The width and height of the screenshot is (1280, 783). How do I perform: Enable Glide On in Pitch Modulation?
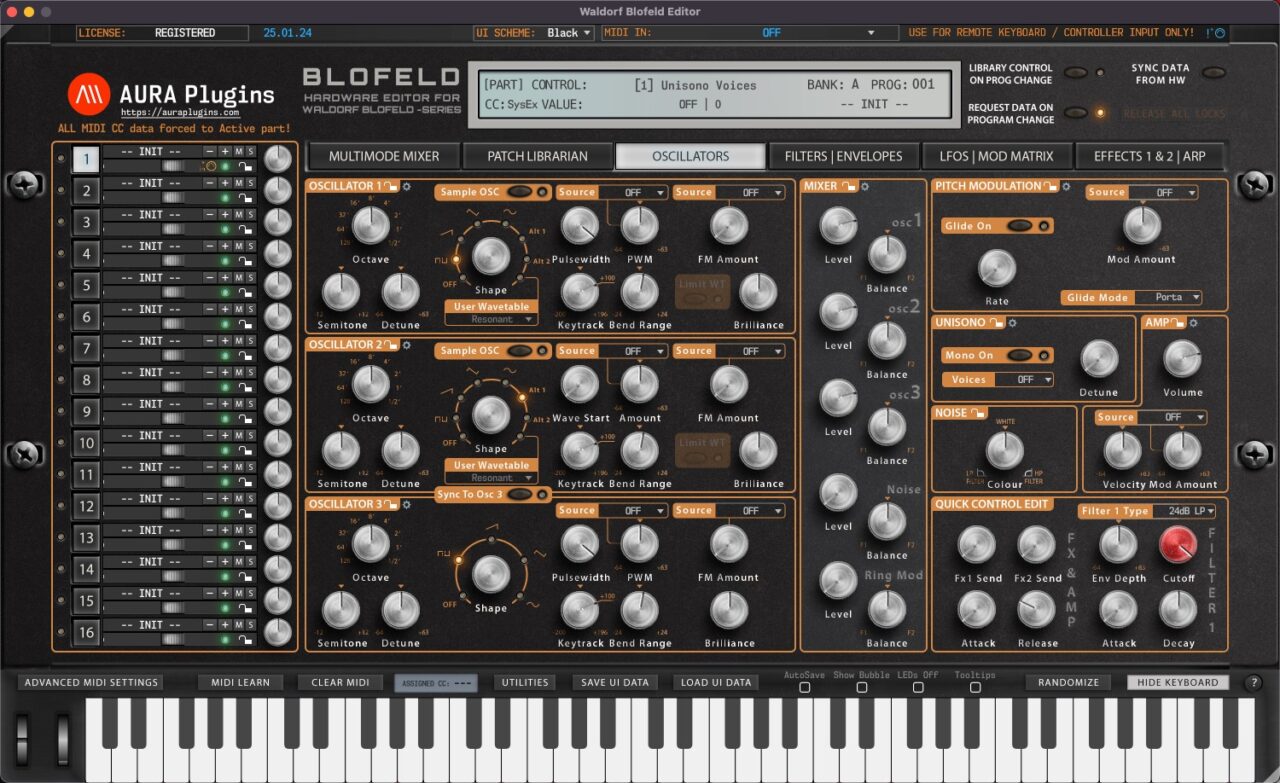tap(1021, 226)
